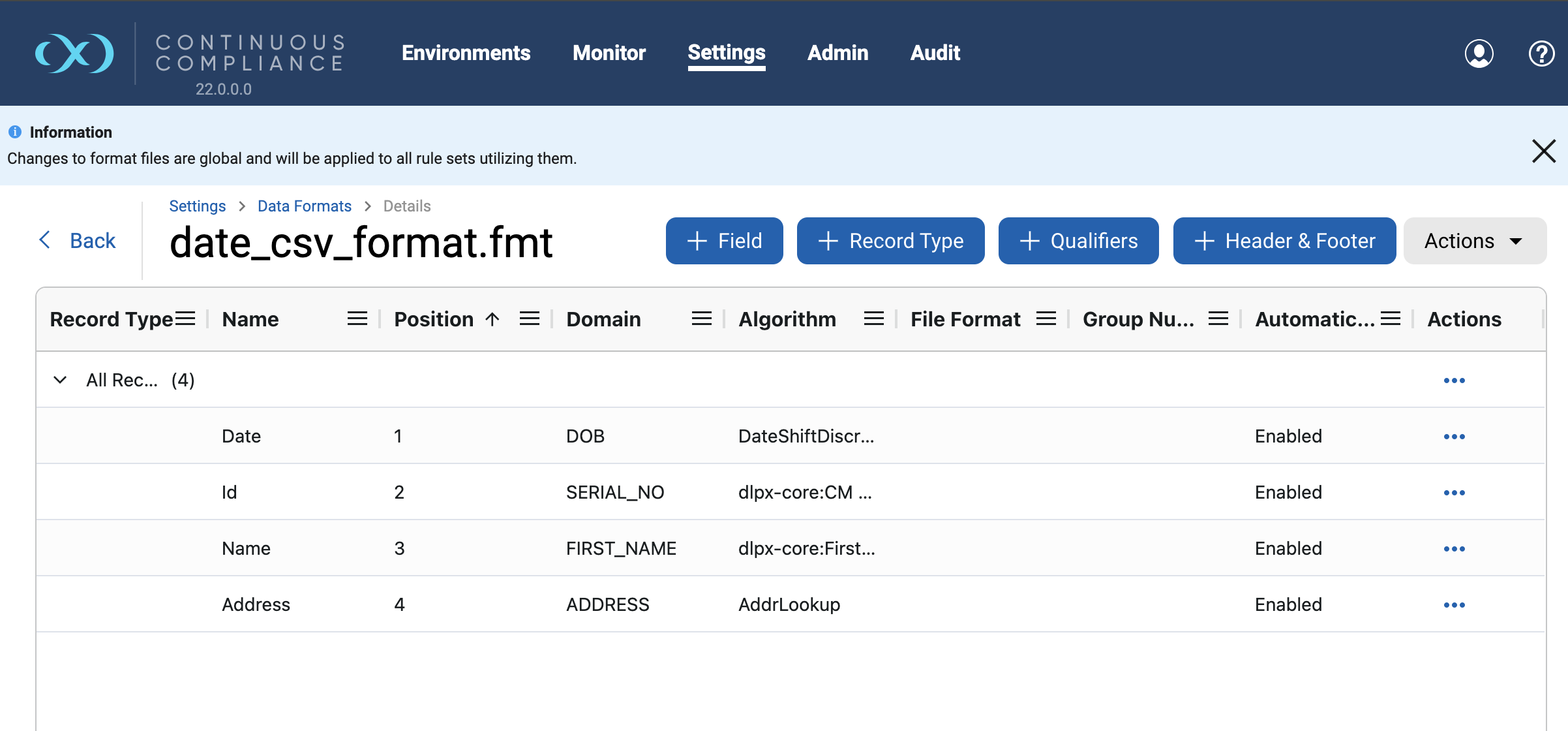Switch to the Environments tab
1568x731 pixels.
466,53
